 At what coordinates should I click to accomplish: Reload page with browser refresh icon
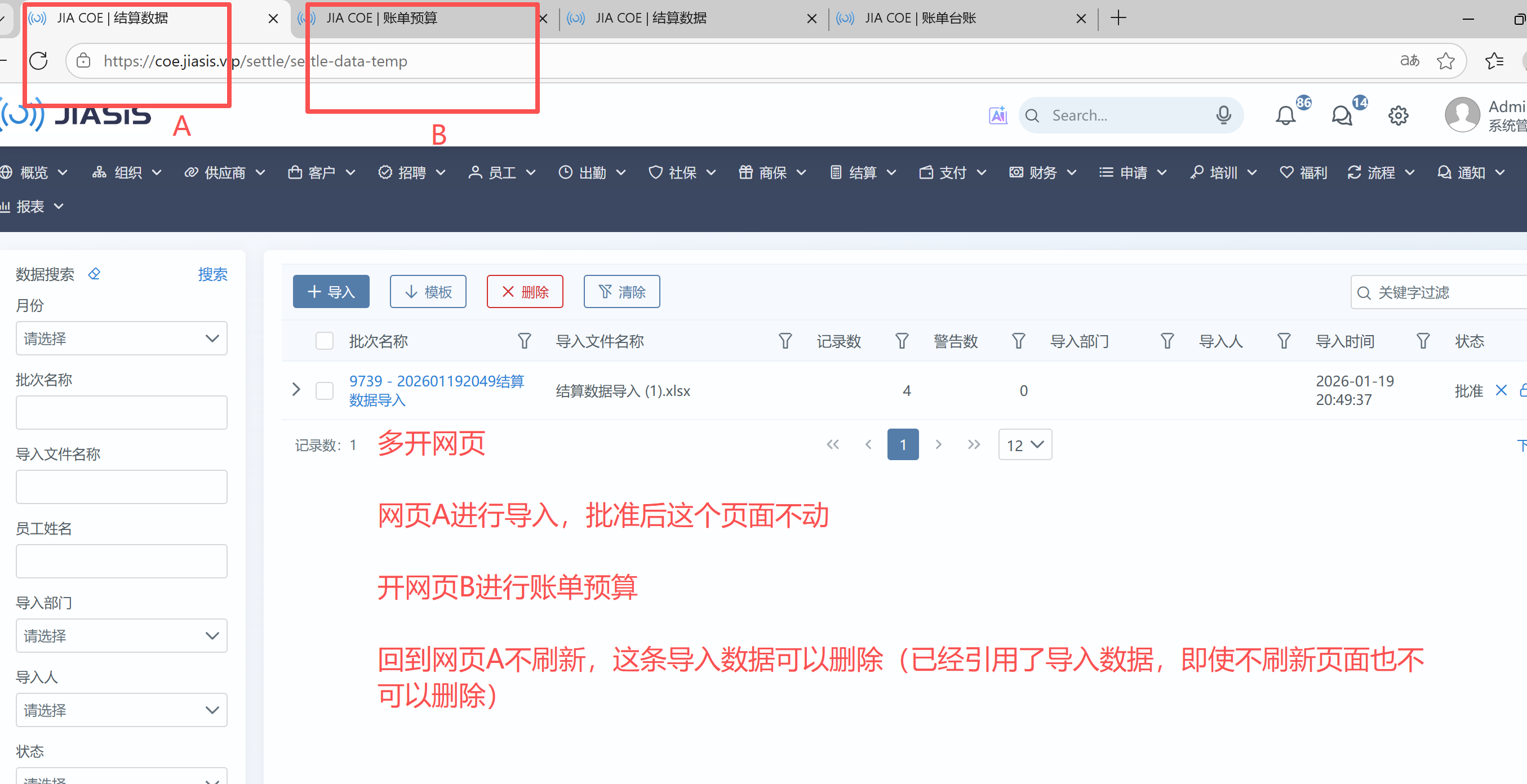click(38, 61)
